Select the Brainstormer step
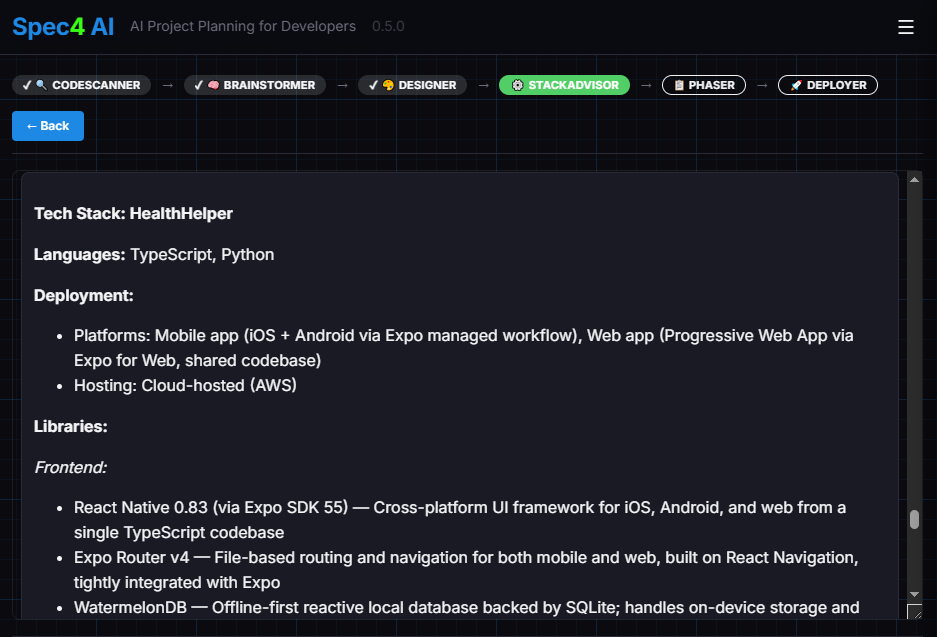 [255, 85]
